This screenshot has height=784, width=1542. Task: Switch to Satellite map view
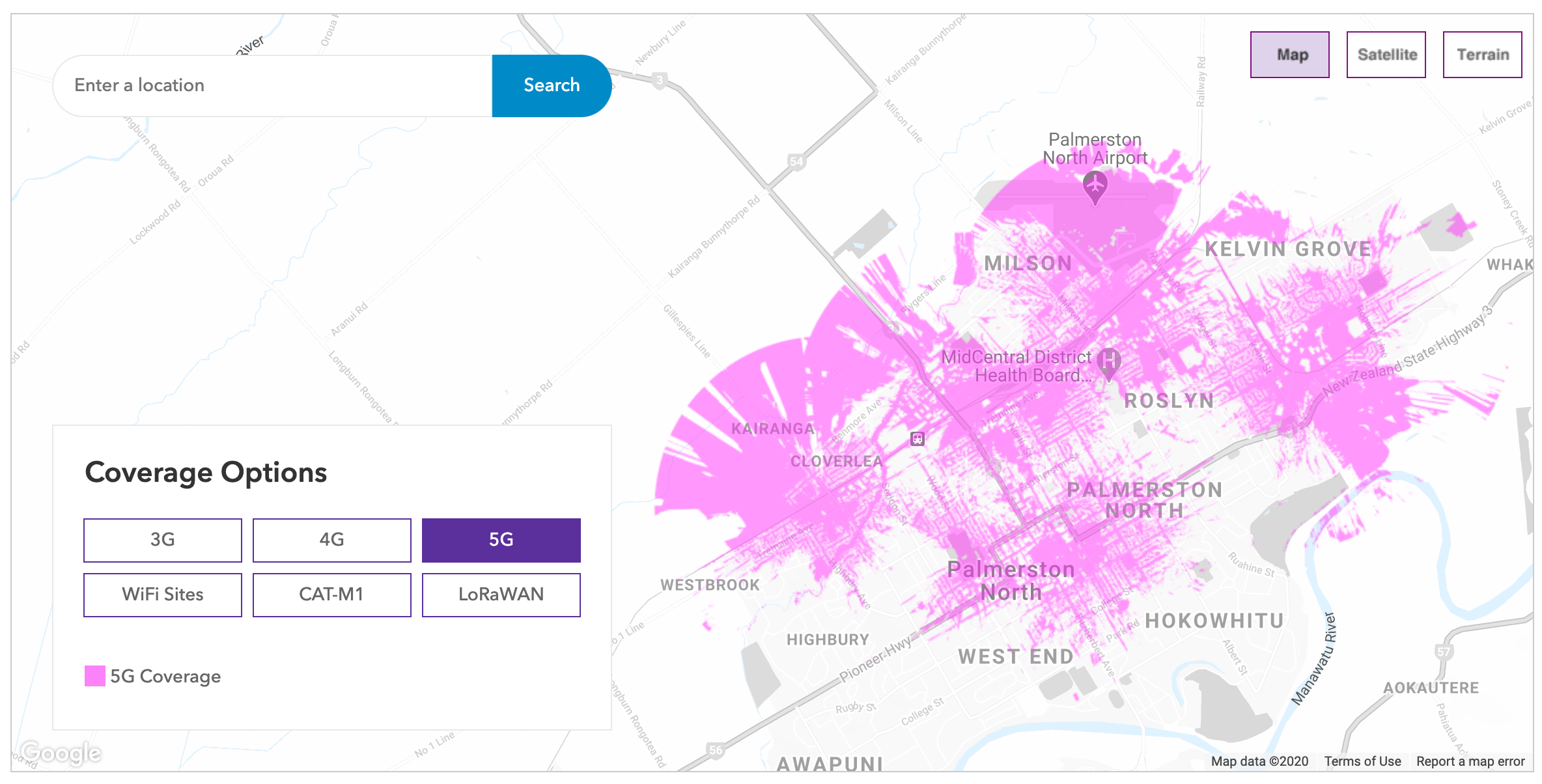point(1386,55)
